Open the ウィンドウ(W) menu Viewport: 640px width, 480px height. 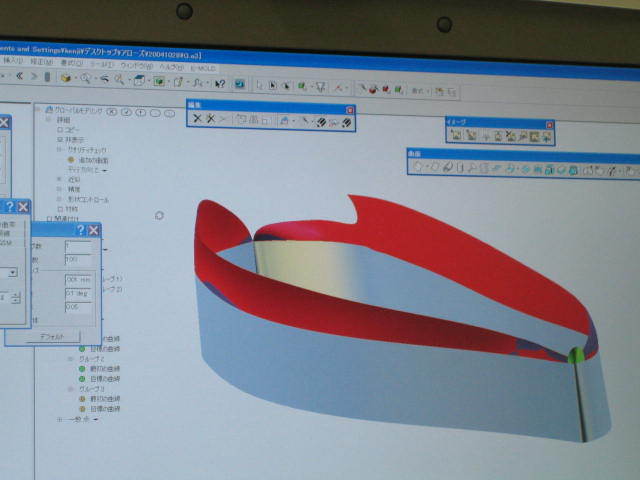136,65
